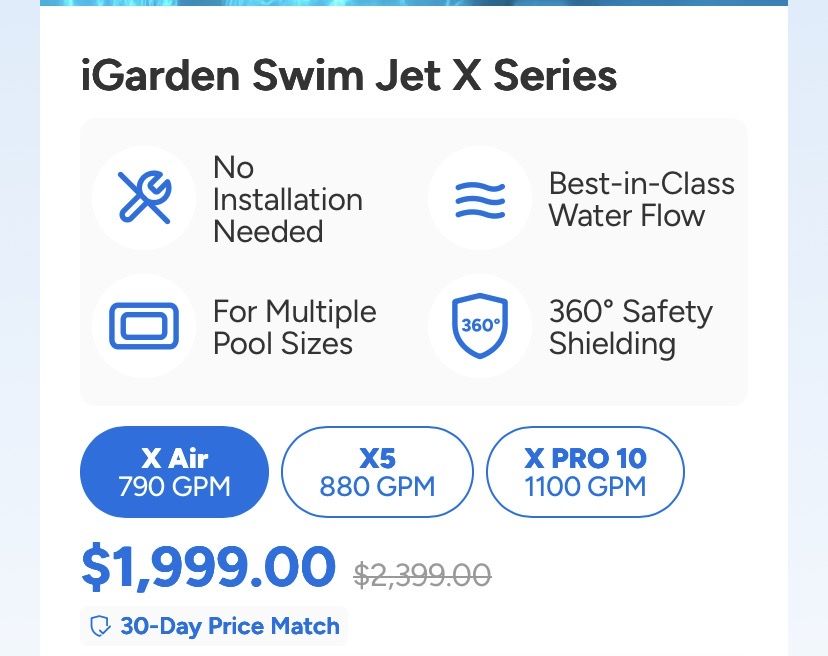This screenshot has width=828, height=656.
Task: Choose the X PRO 10 1100 GPM variant
Action: (585, 472)
